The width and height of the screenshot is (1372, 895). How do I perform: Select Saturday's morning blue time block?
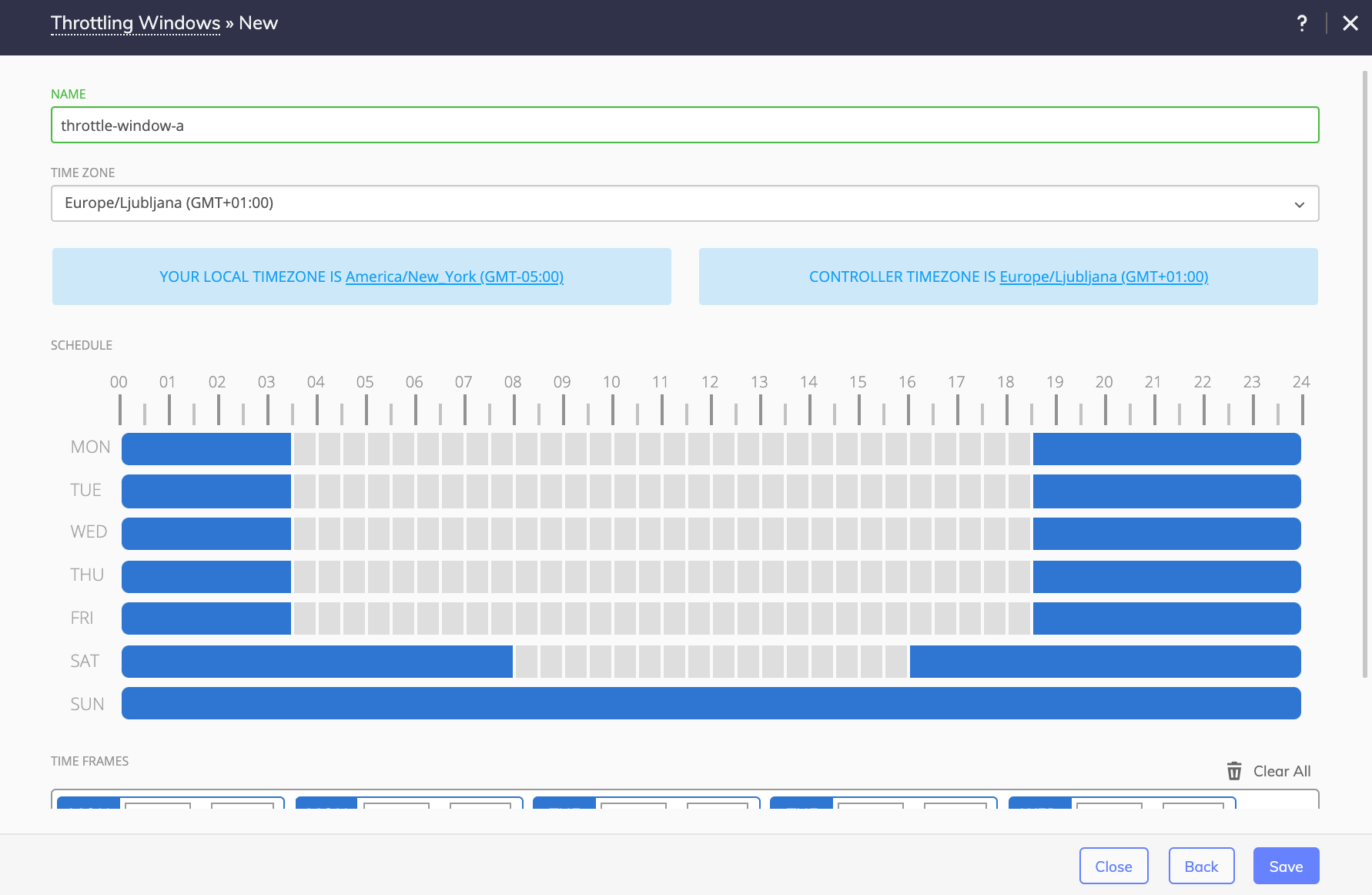click(316, 662)
